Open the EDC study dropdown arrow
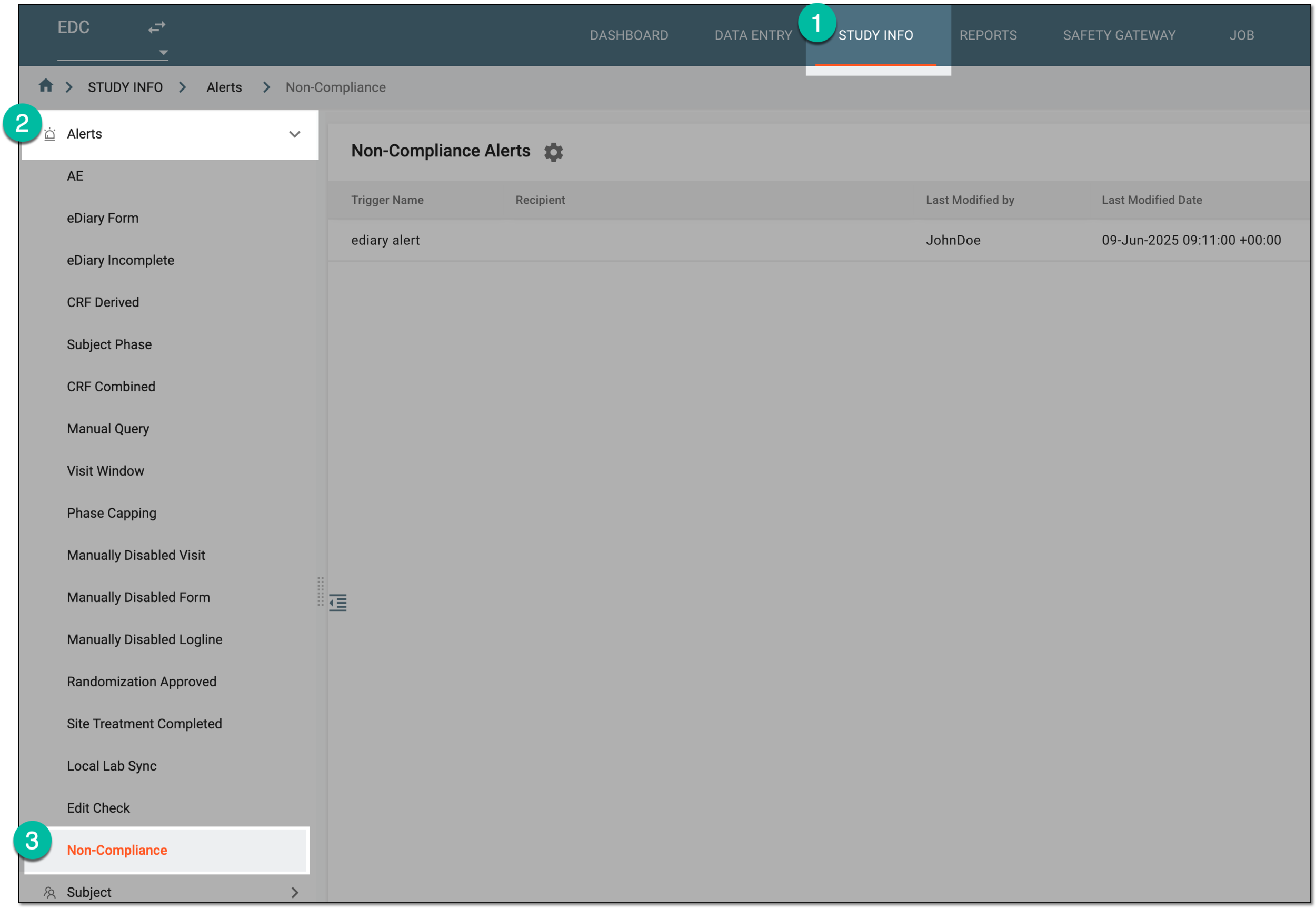The width and height of the screenshot is (1316, 908). [x=163, y=52]
